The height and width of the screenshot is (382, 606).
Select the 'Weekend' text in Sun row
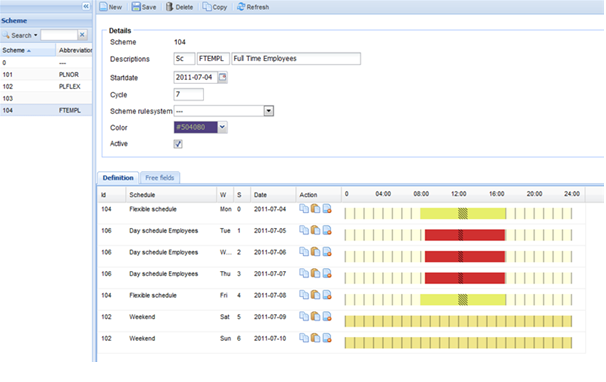[x=142, y=338]
